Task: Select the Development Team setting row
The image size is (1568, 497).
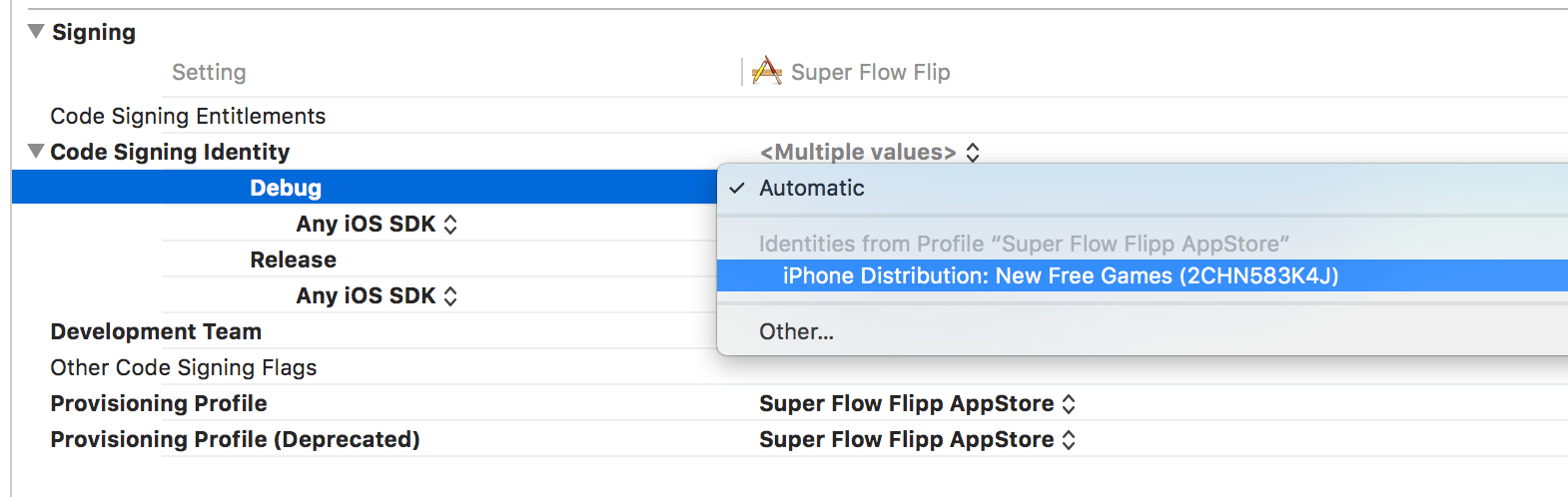Action: click(x=156, y=332)
